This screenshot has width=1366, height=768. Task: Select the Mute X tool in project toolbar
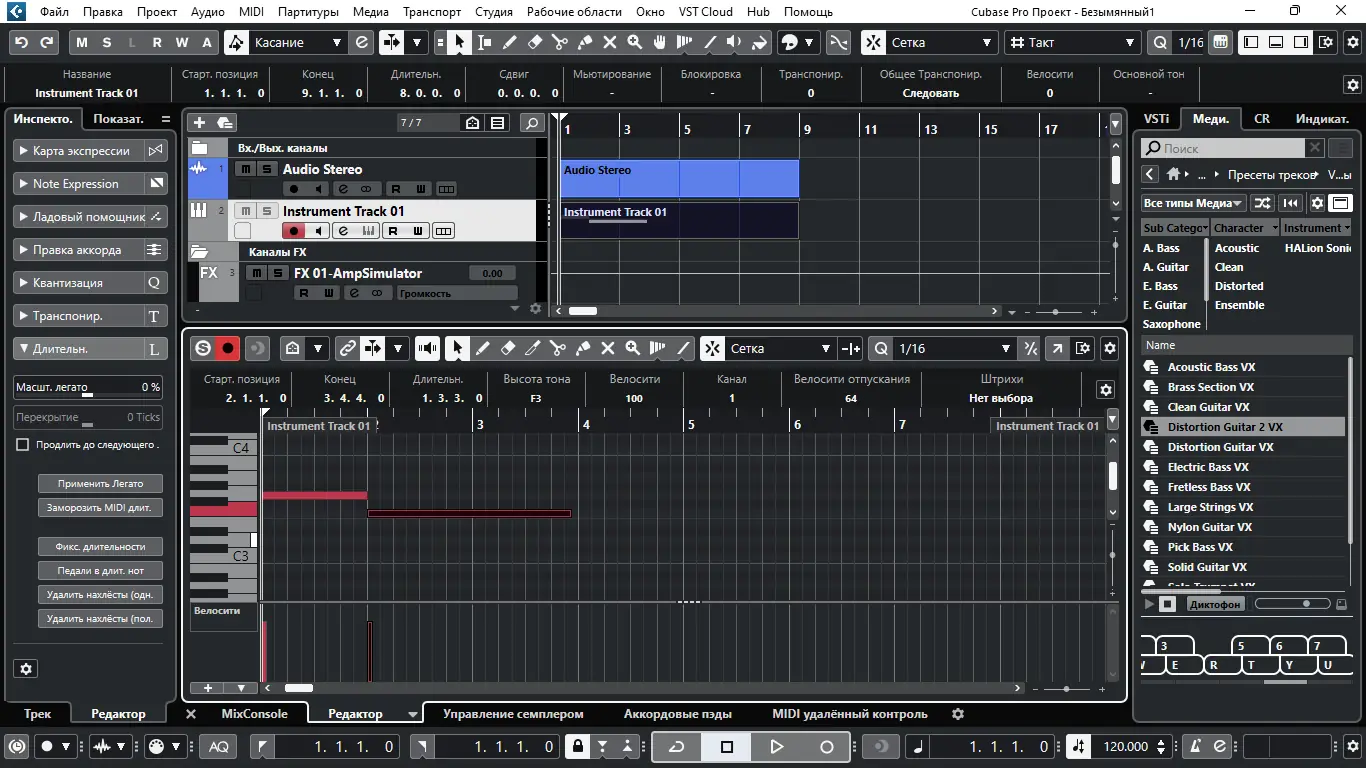click(610, 43)
